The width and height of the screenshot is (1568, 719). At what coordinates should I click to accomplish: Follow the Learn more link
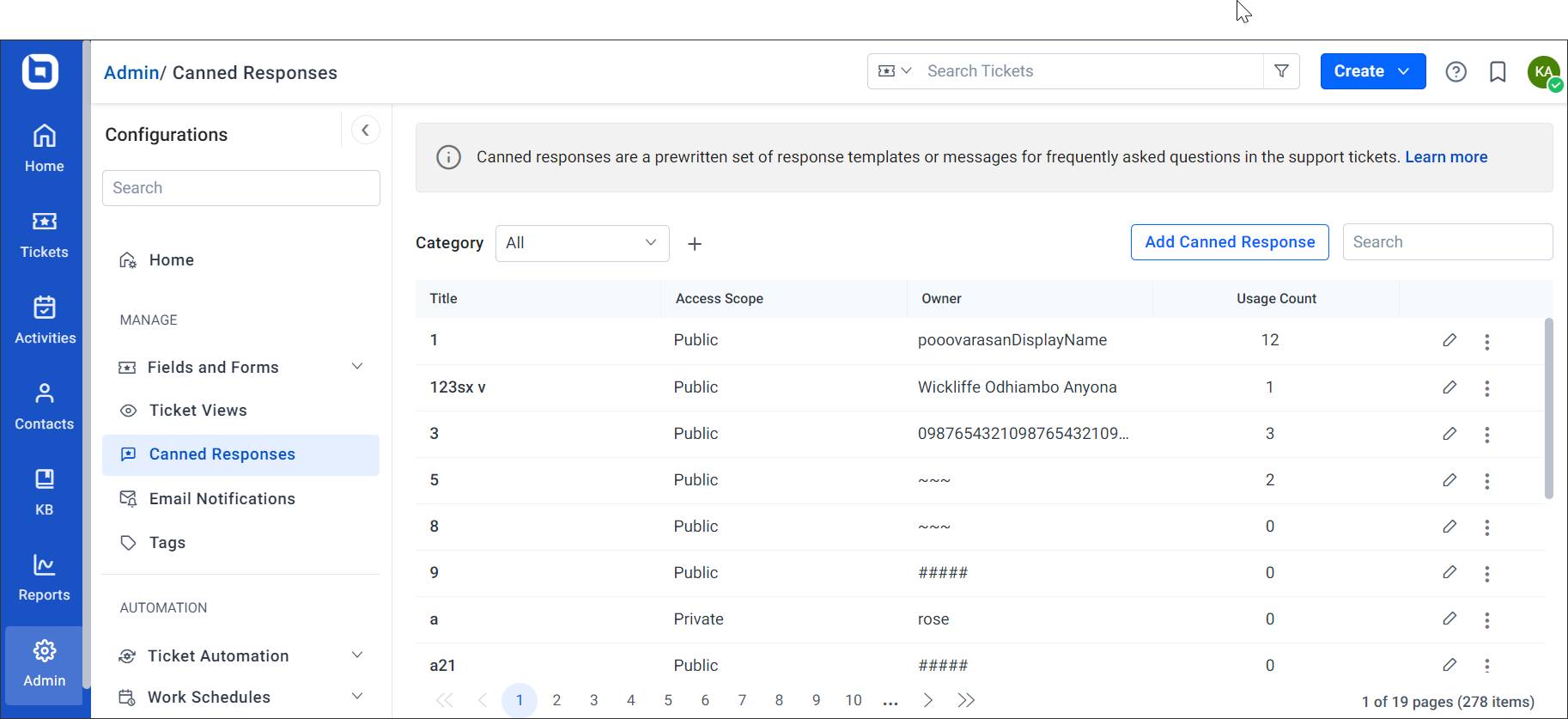pyautogui.click(x=1446, y=157)
